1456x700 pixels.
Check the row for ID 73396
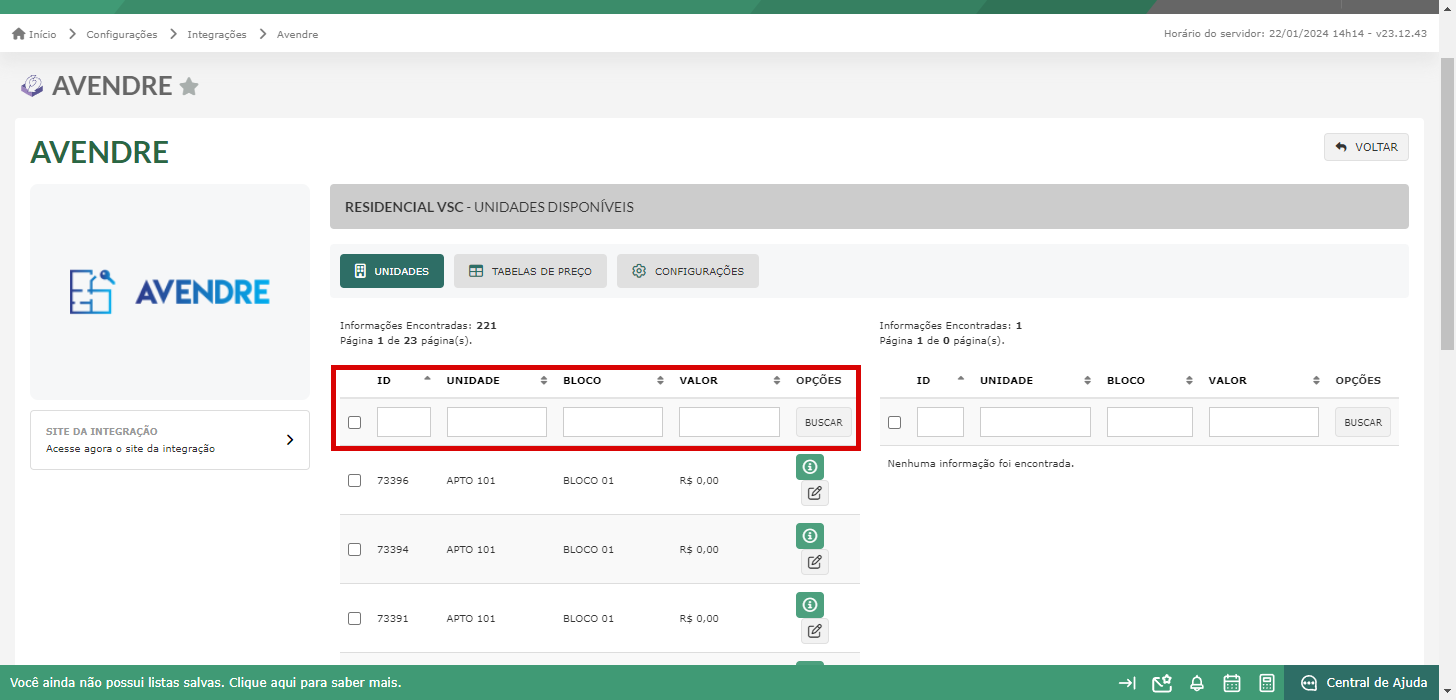354,480
